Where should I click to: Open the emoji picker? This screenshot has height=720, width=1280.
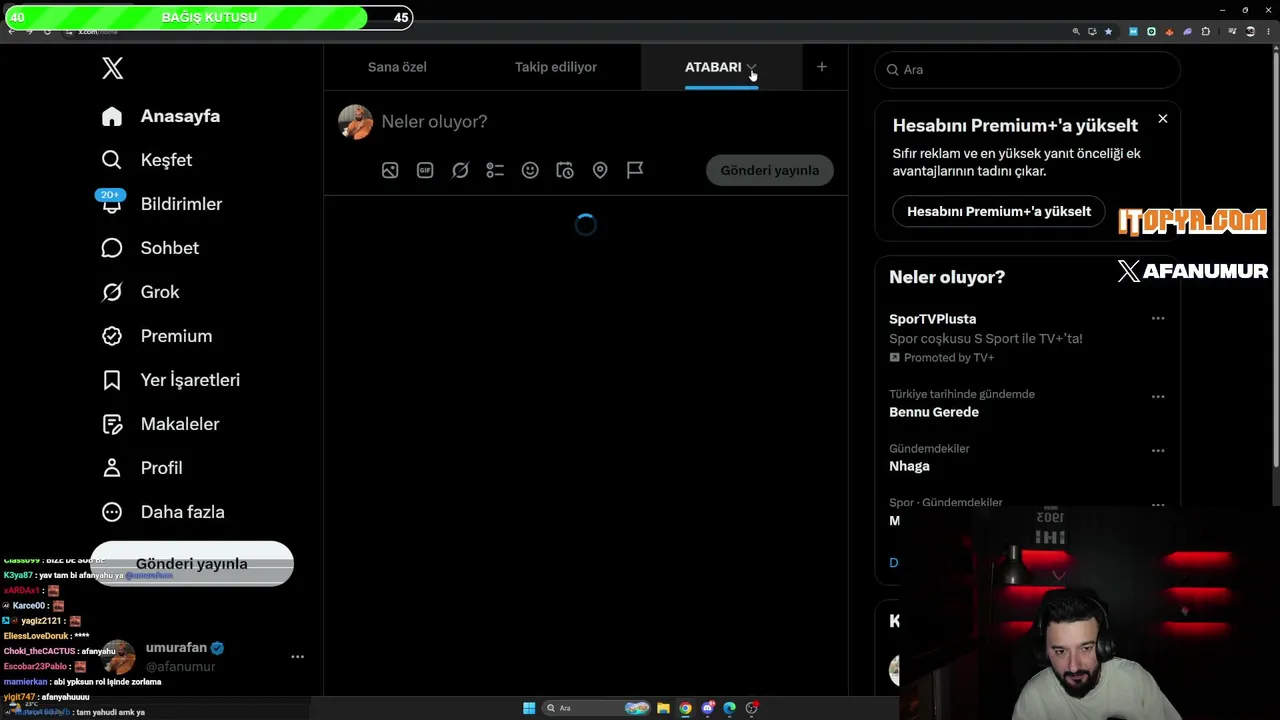[x=530, y=170]
